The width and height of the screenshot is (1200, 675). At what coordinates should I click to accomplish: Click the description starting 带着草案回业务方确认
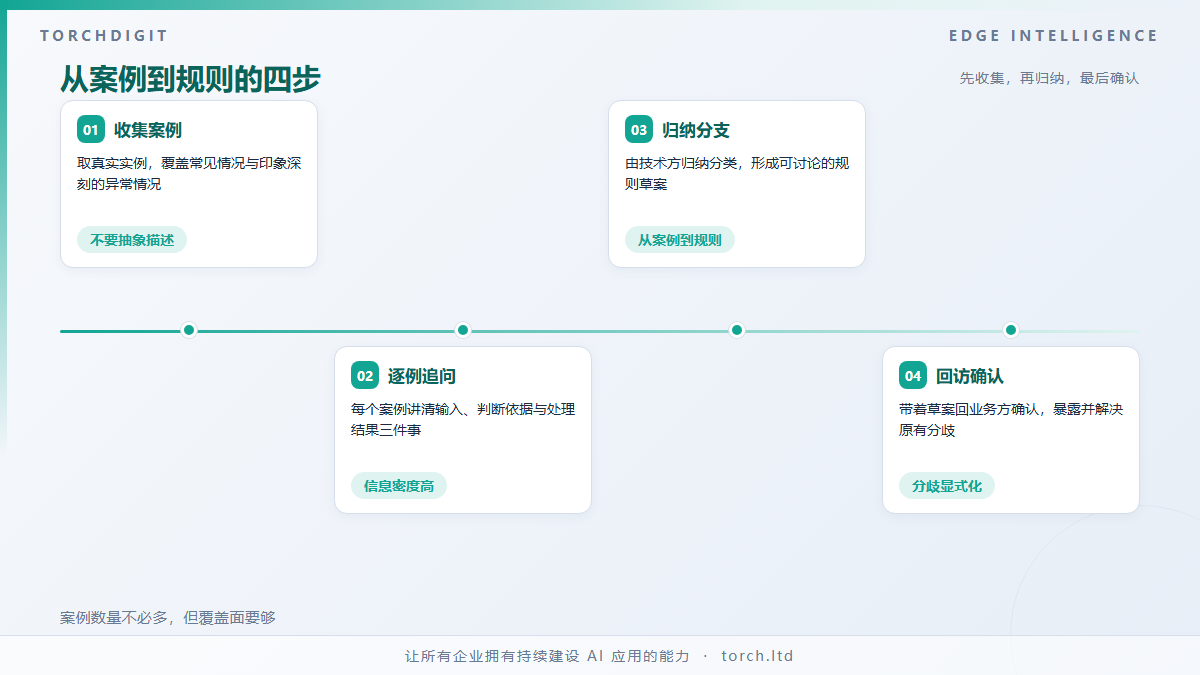pyautogui.click(x=1011, y=420)
